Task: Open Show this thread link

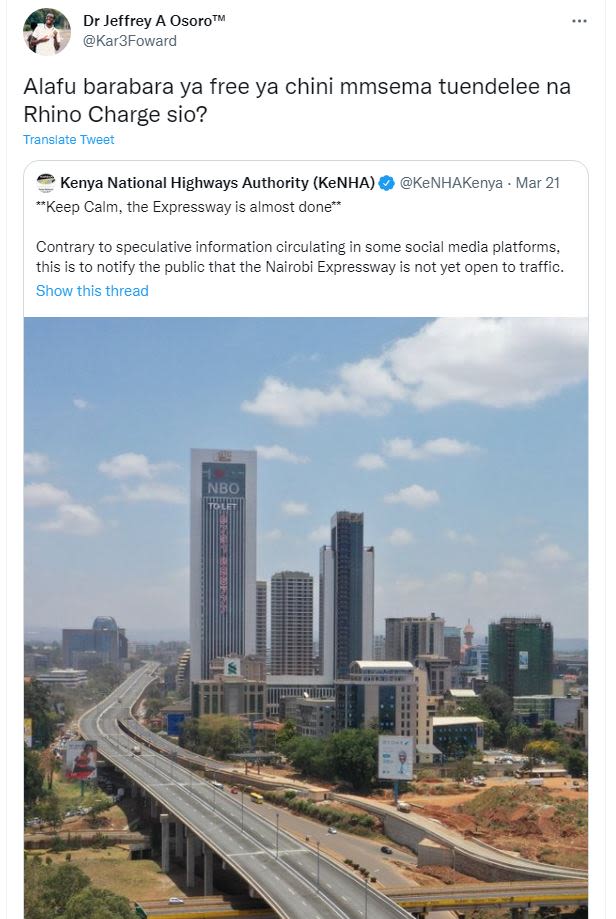Action: pyautogui.click(x=92, y=291)
